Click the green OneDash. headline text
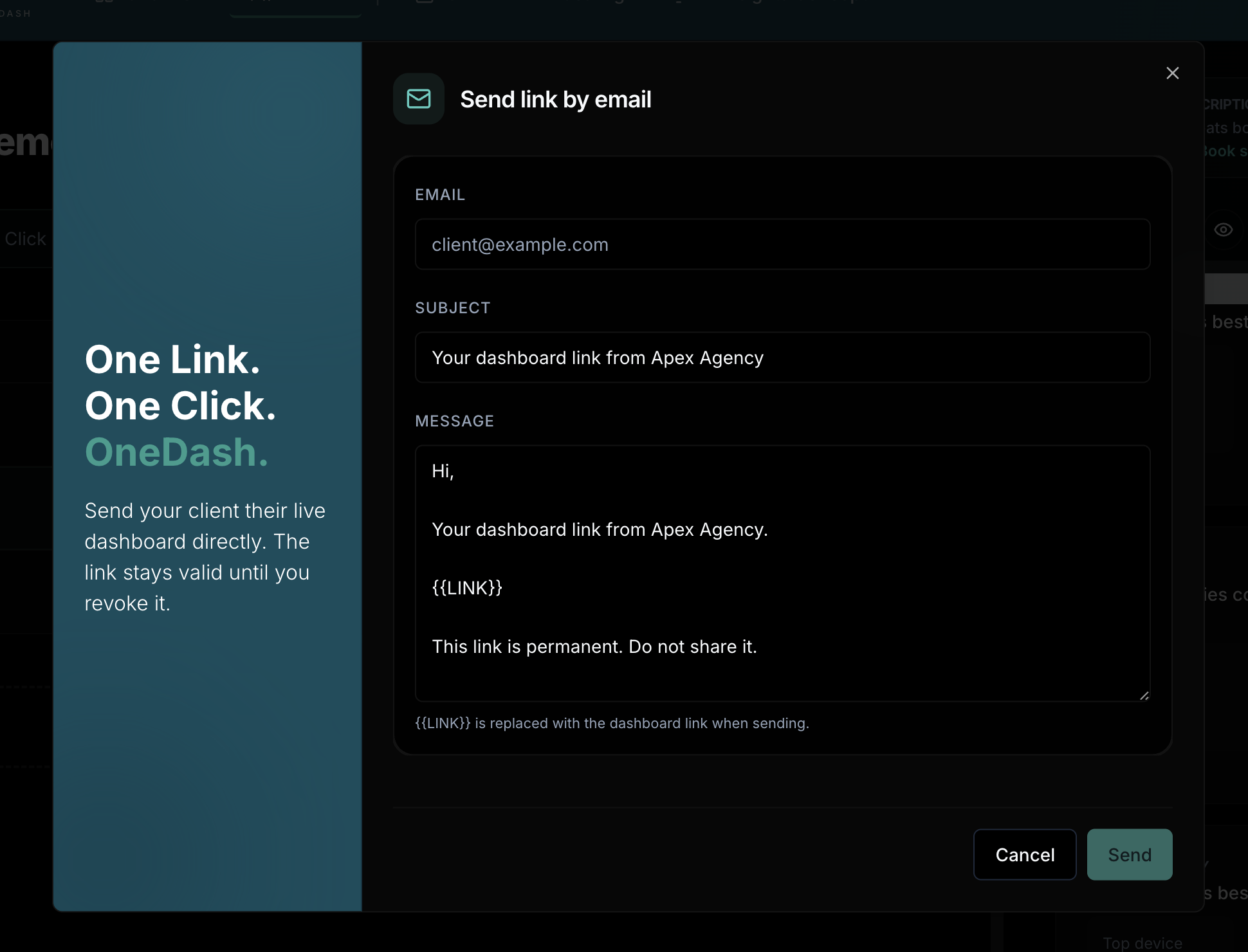Viewport: 1248px width, 952px height. pyautogui.click(x=176, y=452)
